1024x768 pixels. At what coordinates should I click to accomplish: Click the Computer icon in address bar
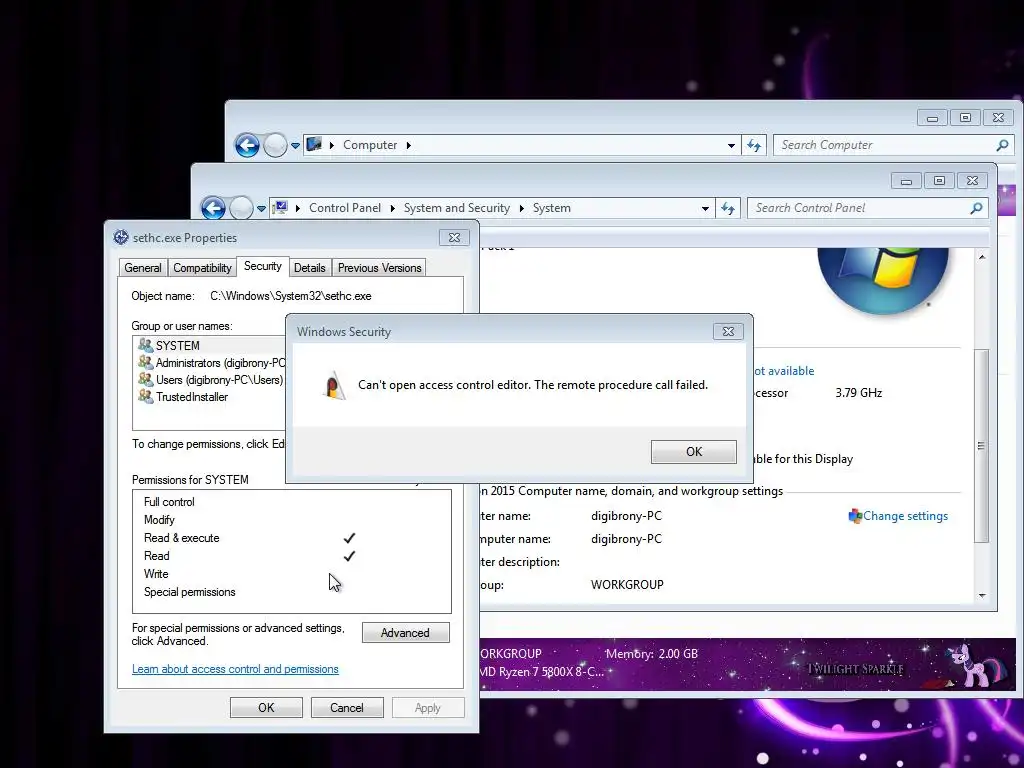pyautogui.click(x=314, y=144)
